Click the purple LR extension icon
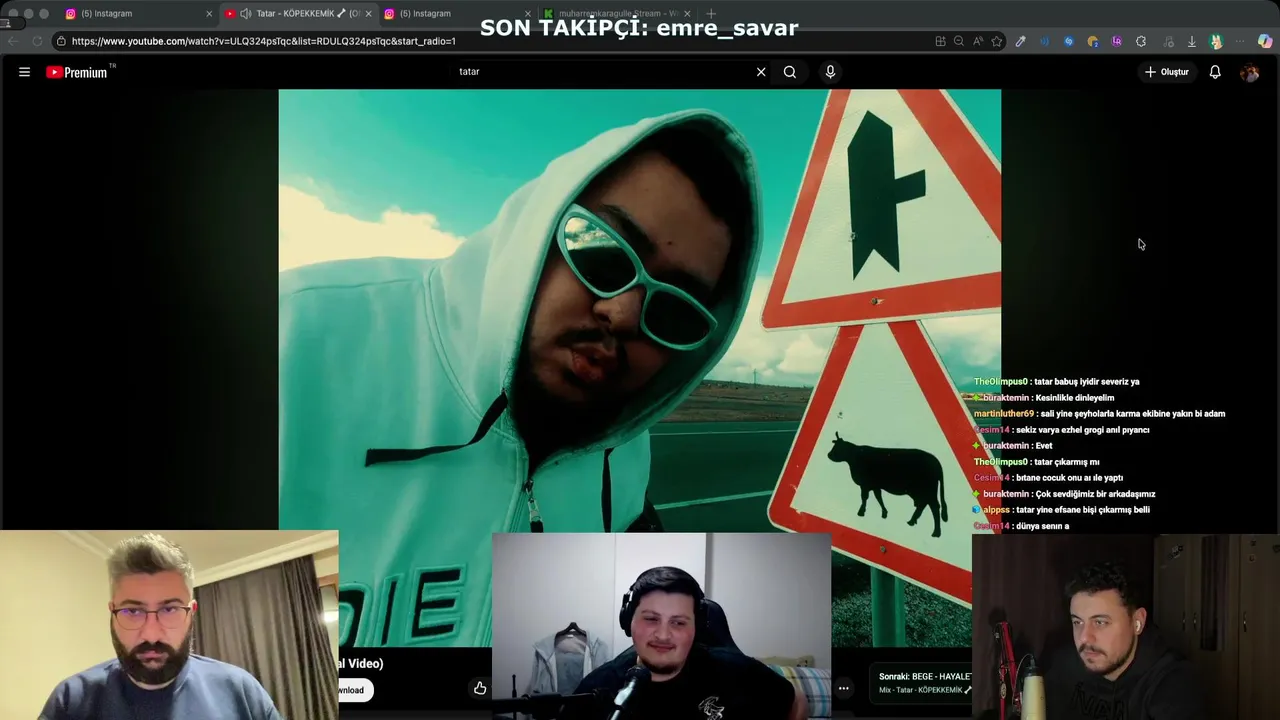The image size is (1280, 720). [1116, 41]
